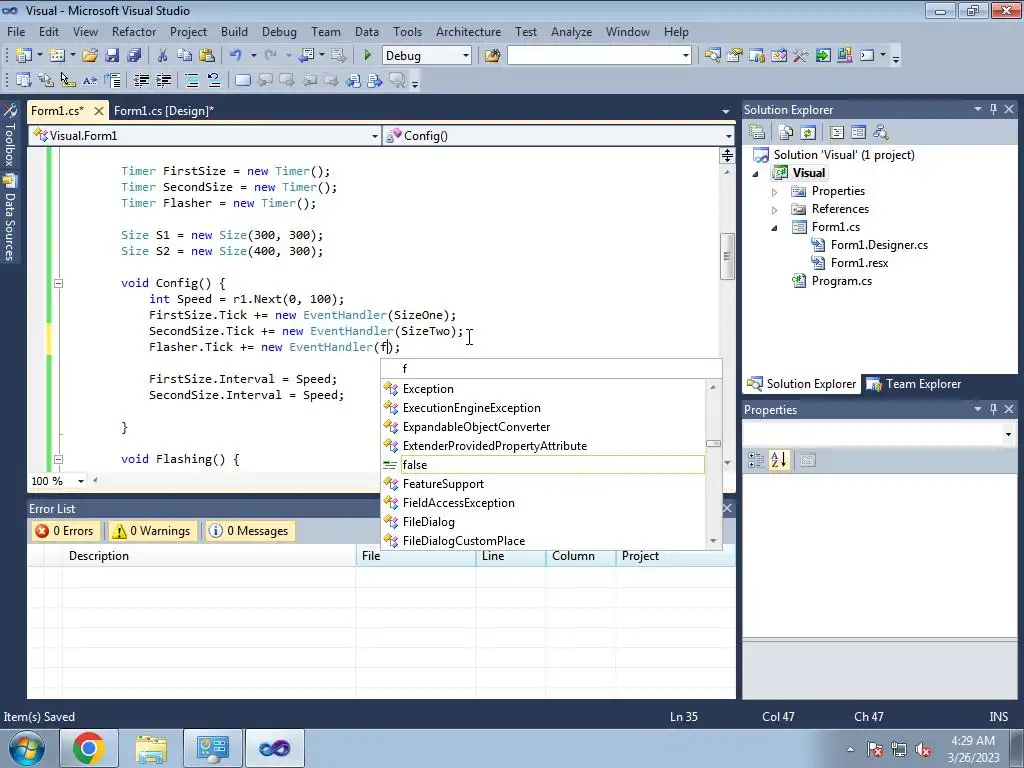Click the Display Parameter Info icon

(x=46, y=80)
